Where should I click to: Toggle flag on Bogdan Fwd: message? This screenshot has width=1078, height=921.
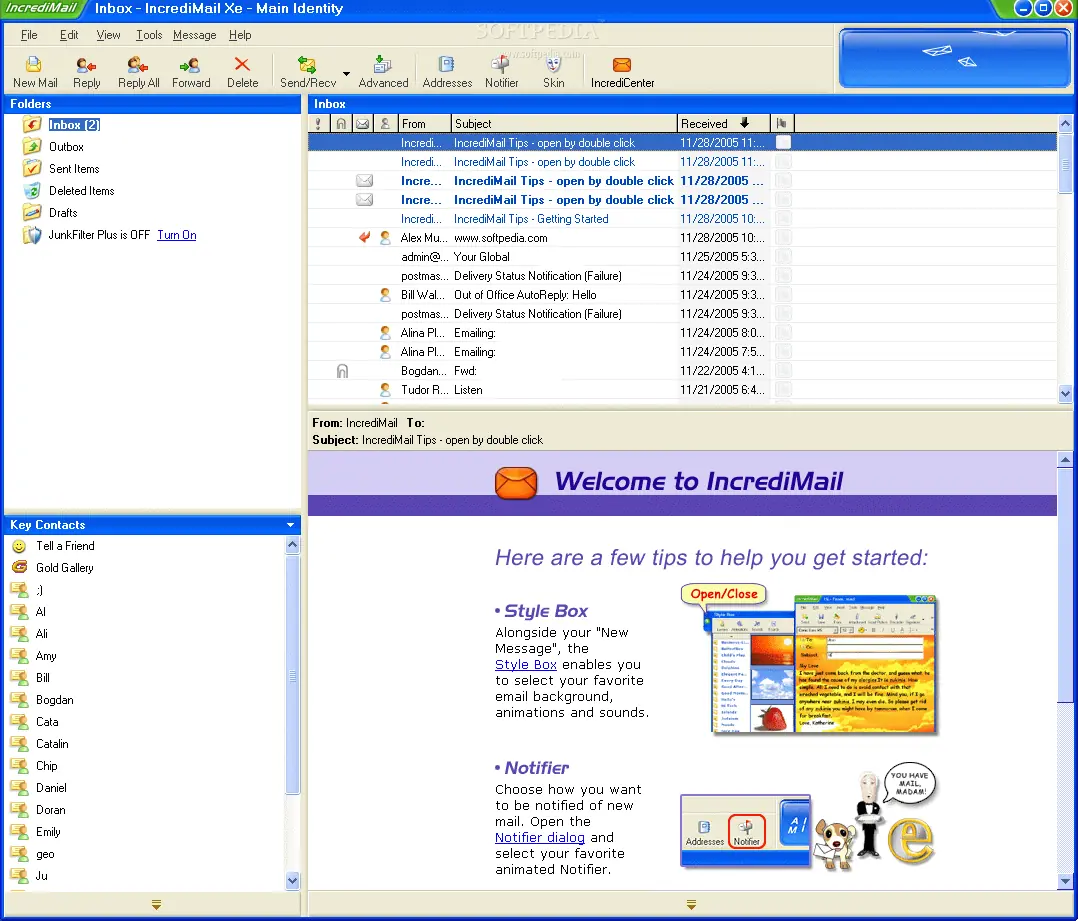pos(783,370)
